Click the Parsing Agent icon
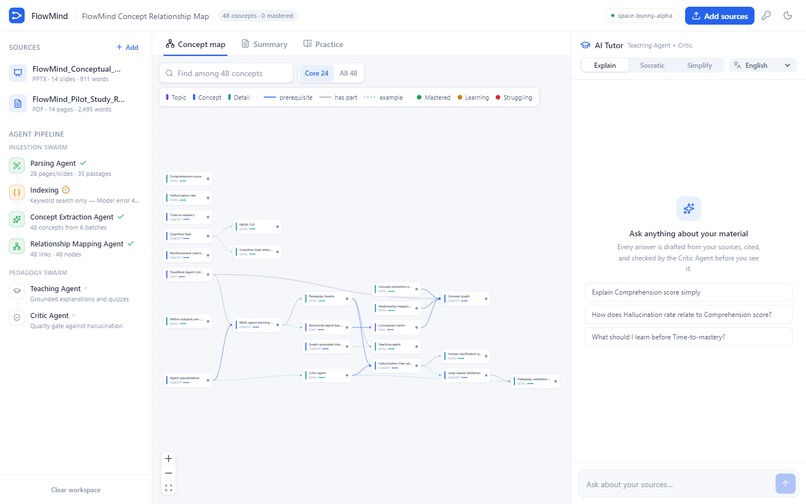The width and height of the screenshot is (806, 504). pyautogui.click(x=17, y=166)
